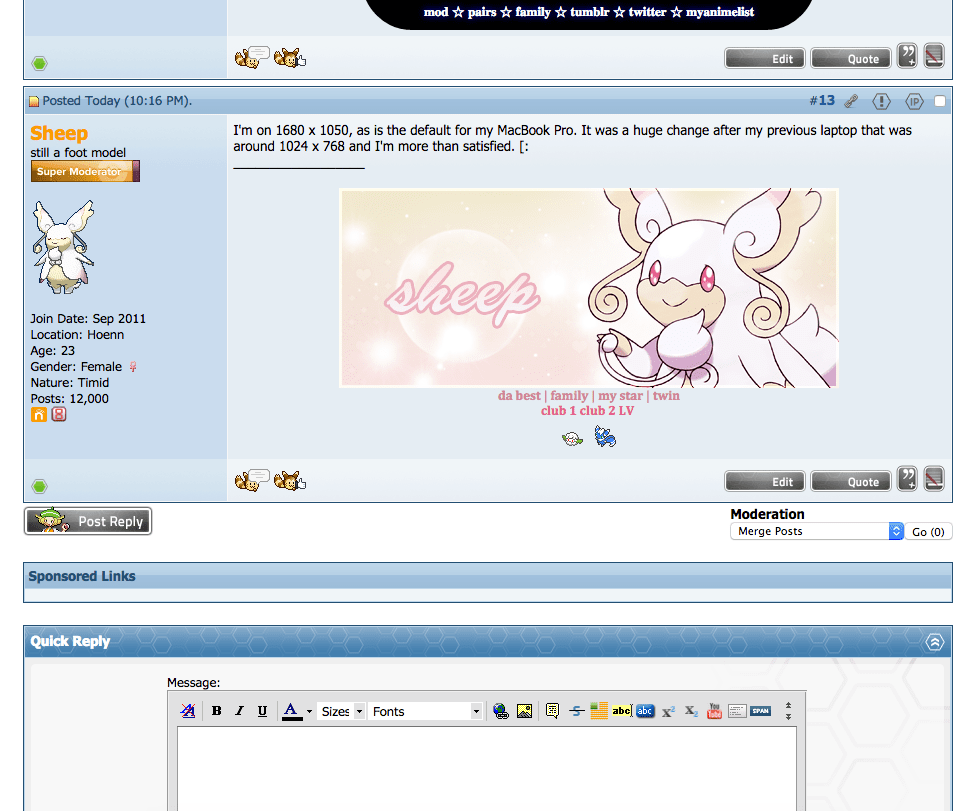
Task: Click the Insert Link globe icon
Action: [501, 711]
